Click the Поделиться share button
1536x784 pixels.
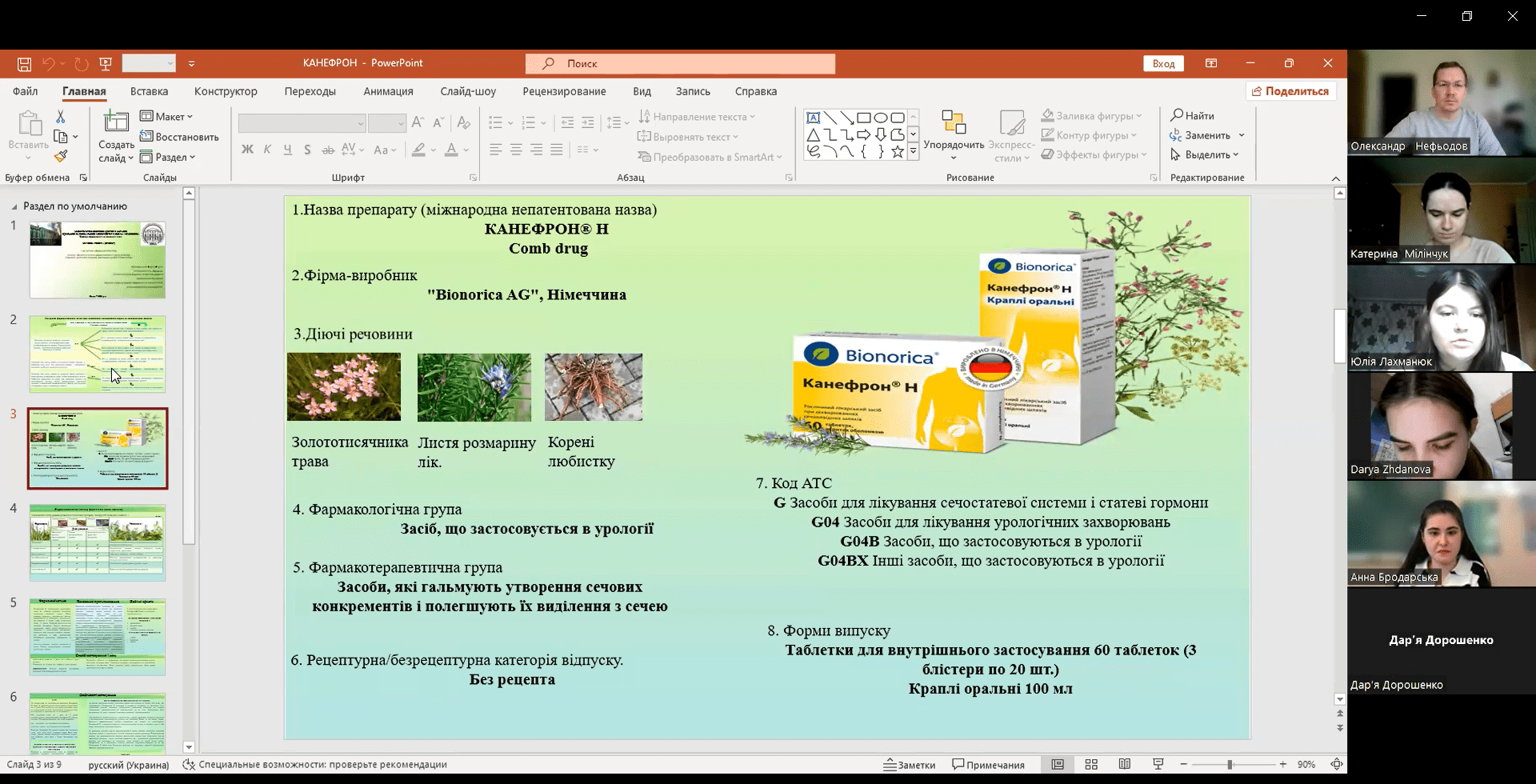pyautogui.click(x=1290, y=91)
